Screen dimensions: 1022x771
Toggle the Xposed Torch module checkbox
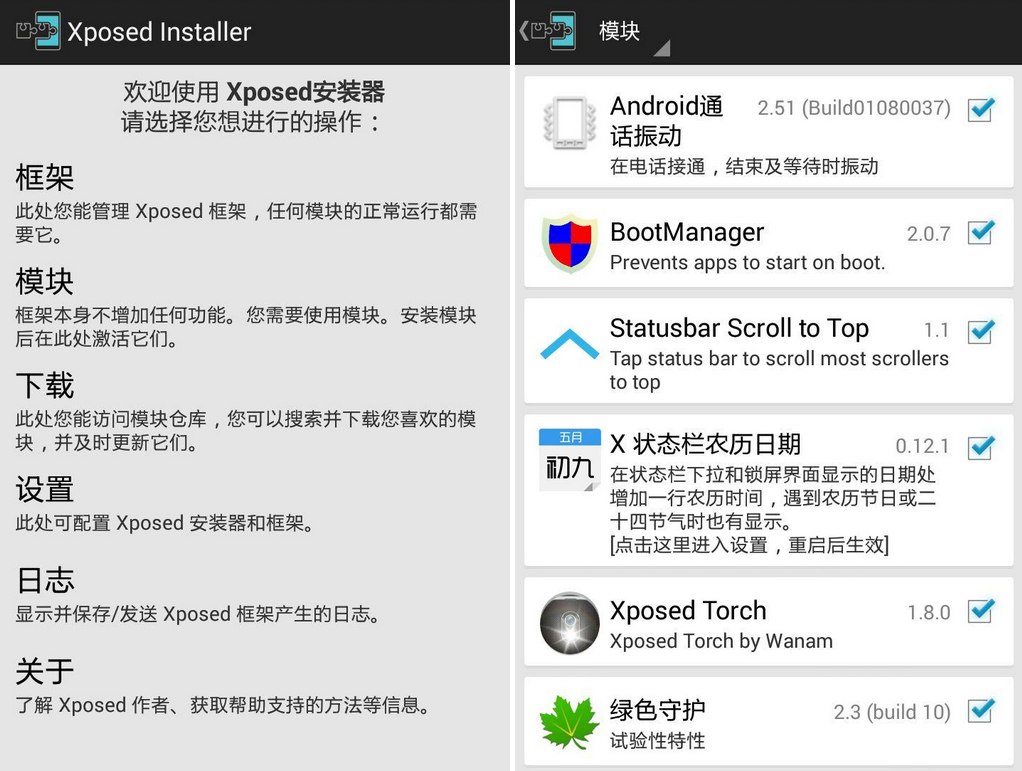click(x=981, y=611)
